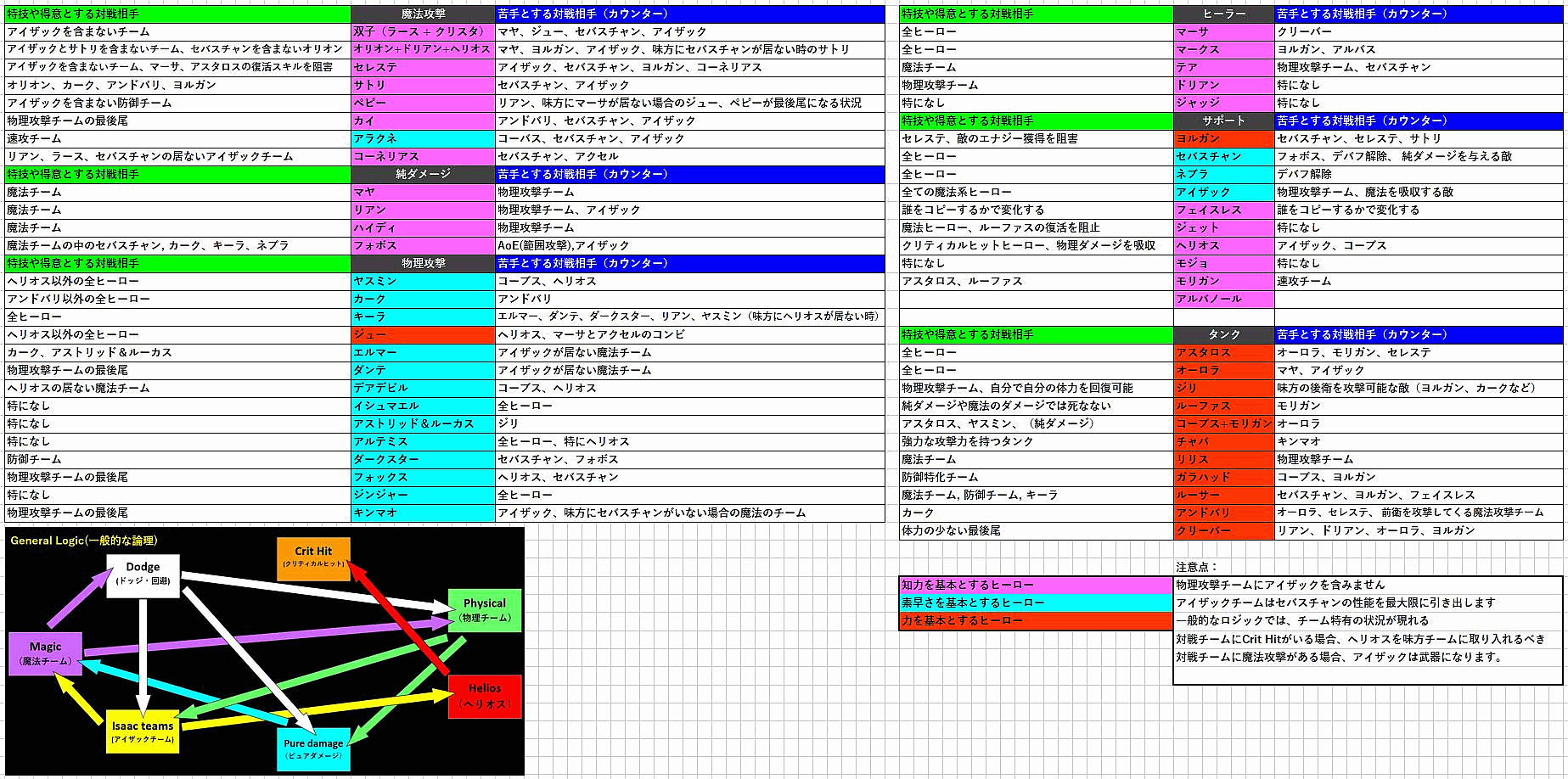1568x779 pixels.
Task: Select the orange Crit Hit node
Action: [x=313, y=558]
